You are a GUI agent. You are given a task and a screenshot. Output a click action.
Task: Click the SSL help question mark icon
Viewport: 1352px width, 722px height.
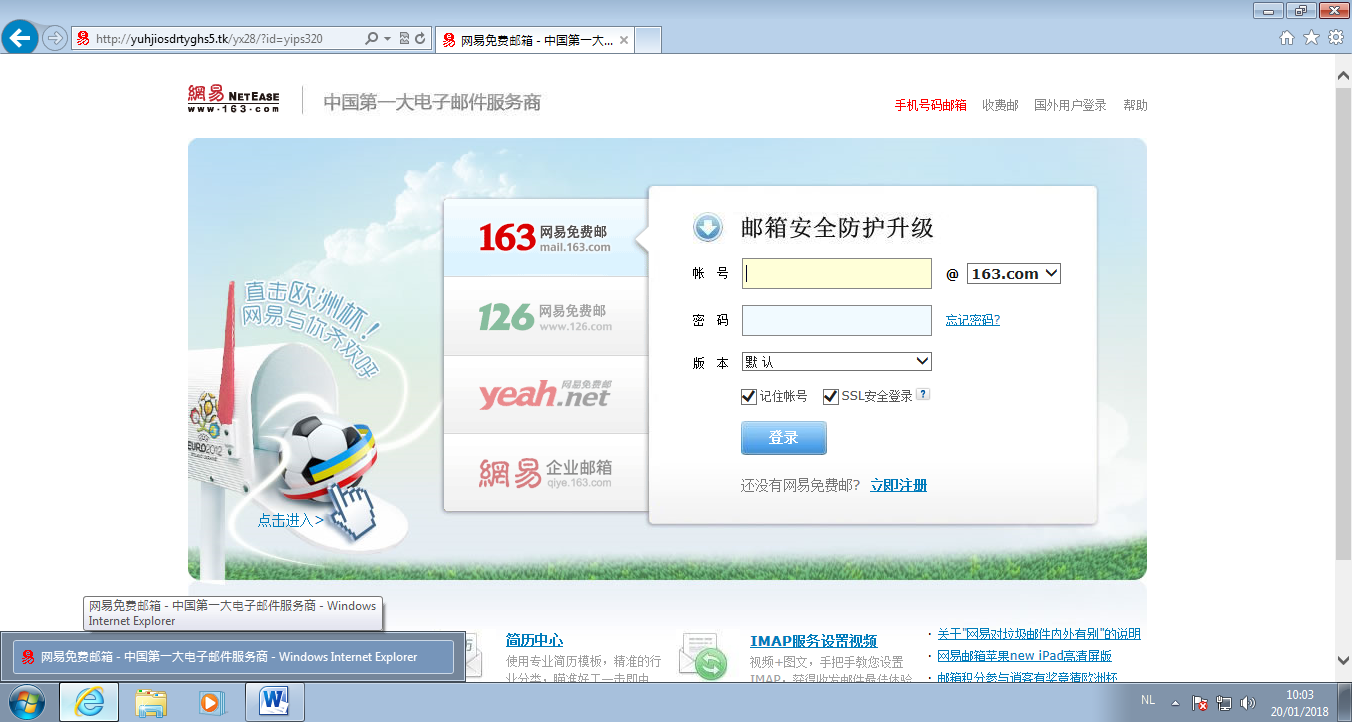[x=923, y=394]
